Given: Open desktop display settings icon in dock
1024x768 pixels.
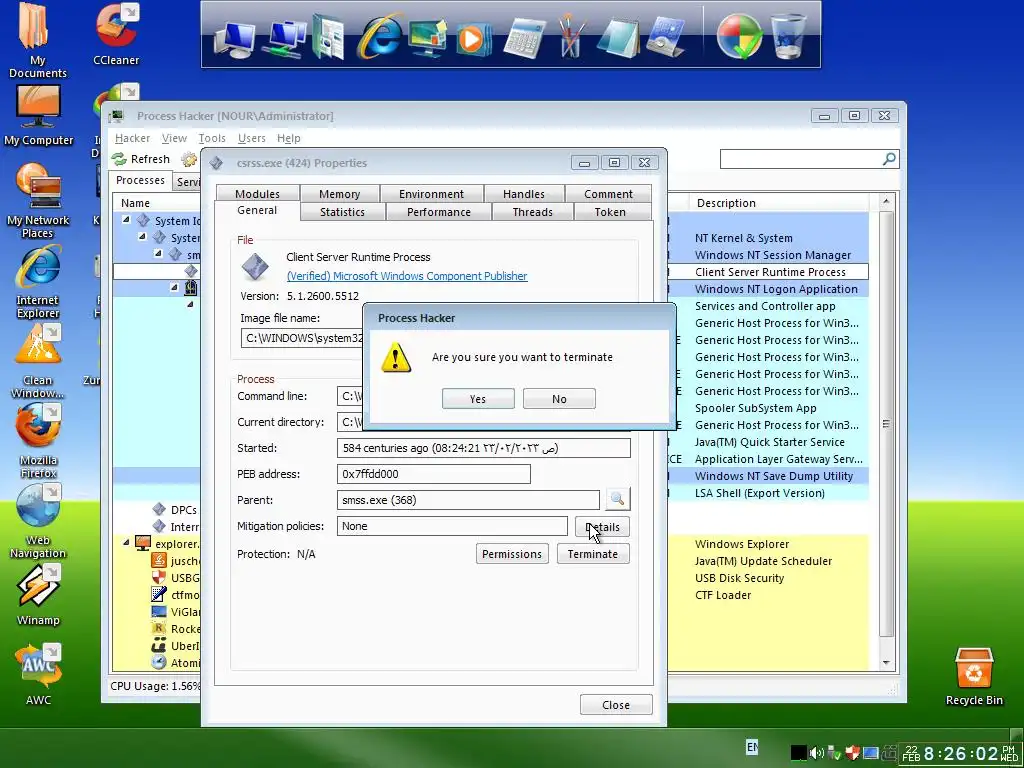Looking at the screenshot, I should [427, 37].
